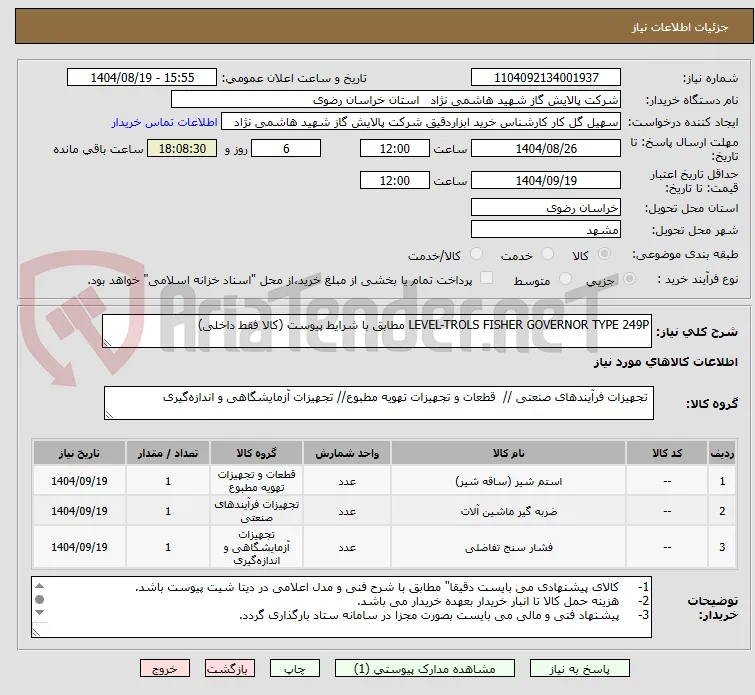Image resolution: width=755 pixels, height=695 pixels.
Task: Select the جزیی purchase type radio
Action: pyautogui.click(x=629, y=279)
